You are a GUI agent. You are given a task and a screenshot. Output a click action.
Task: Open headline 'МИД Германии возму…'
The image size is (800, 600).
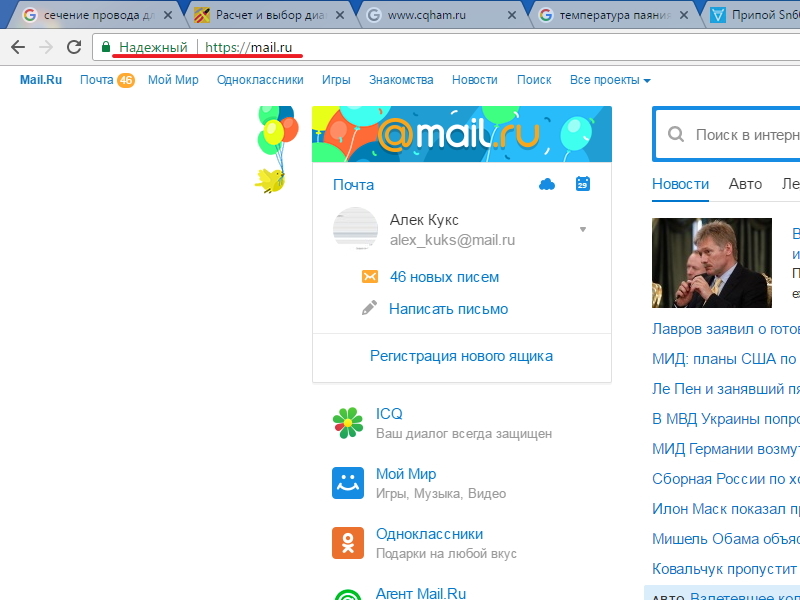pos(726,449)
